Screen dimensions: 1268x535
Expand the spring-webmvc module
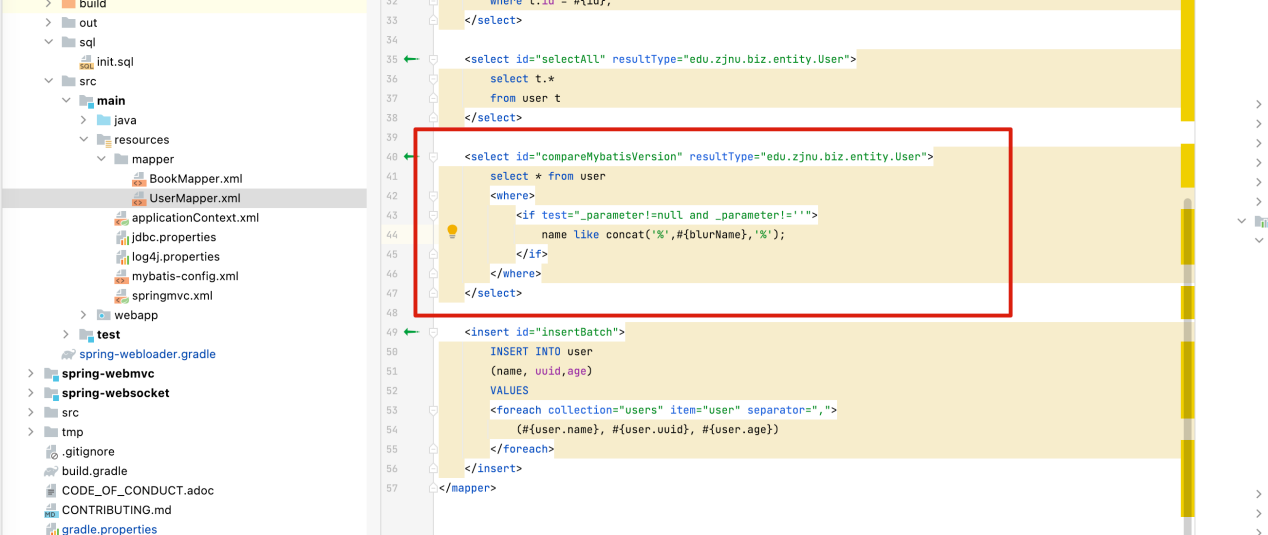coord(32,374)
